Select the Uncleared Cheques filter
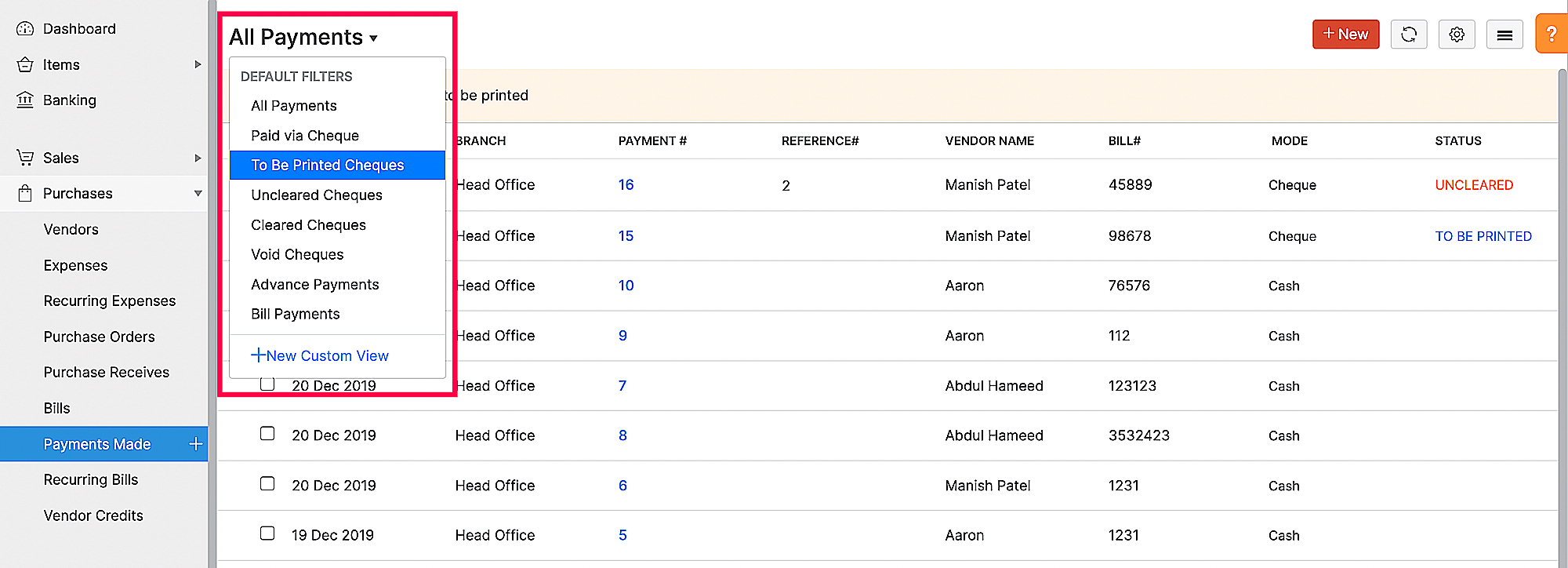The height and width of the screenshot is (568, 1568). (x=317, y=195)
